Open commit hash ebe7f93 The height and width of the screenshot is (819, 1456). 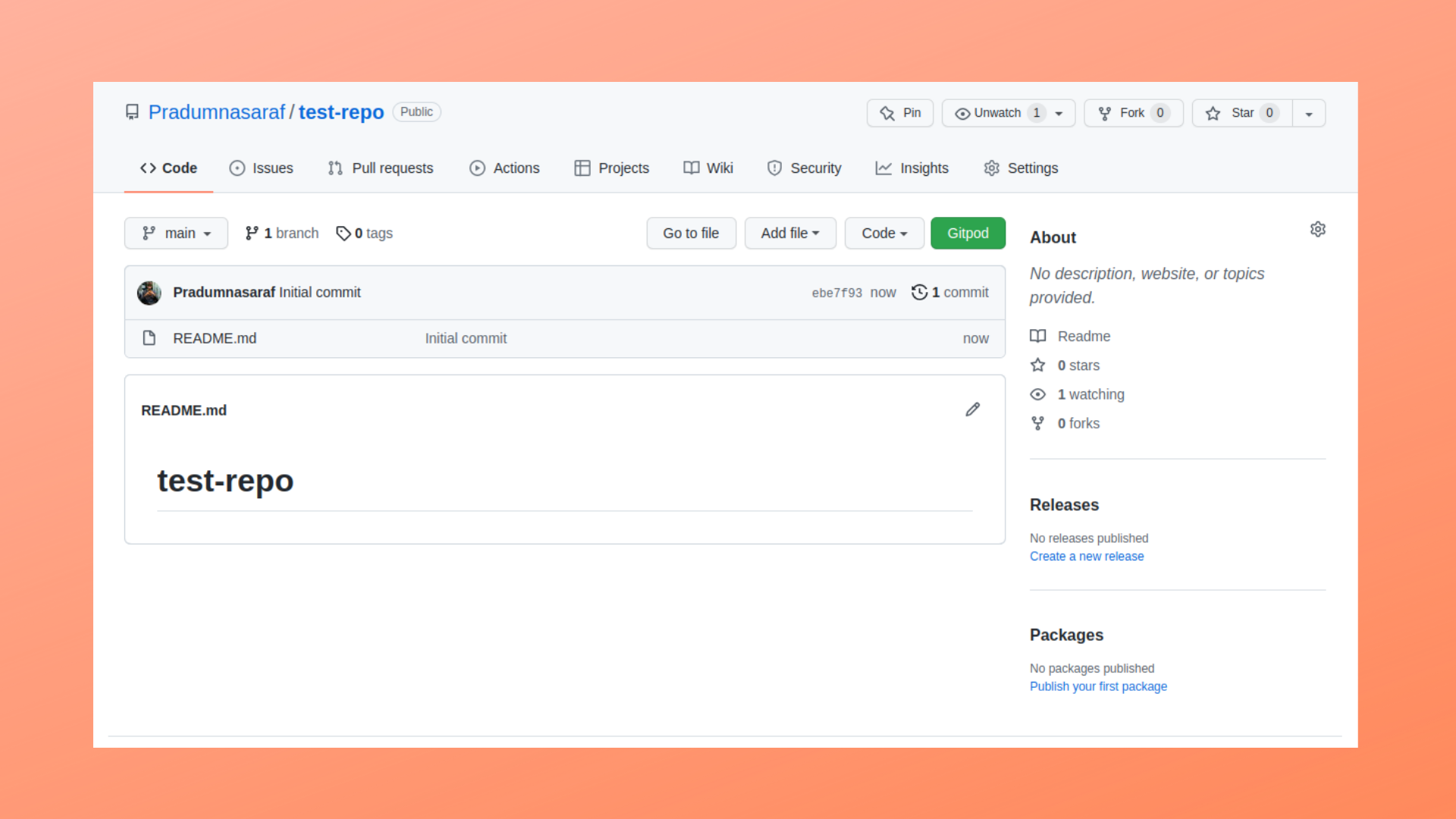pos(836,293)
